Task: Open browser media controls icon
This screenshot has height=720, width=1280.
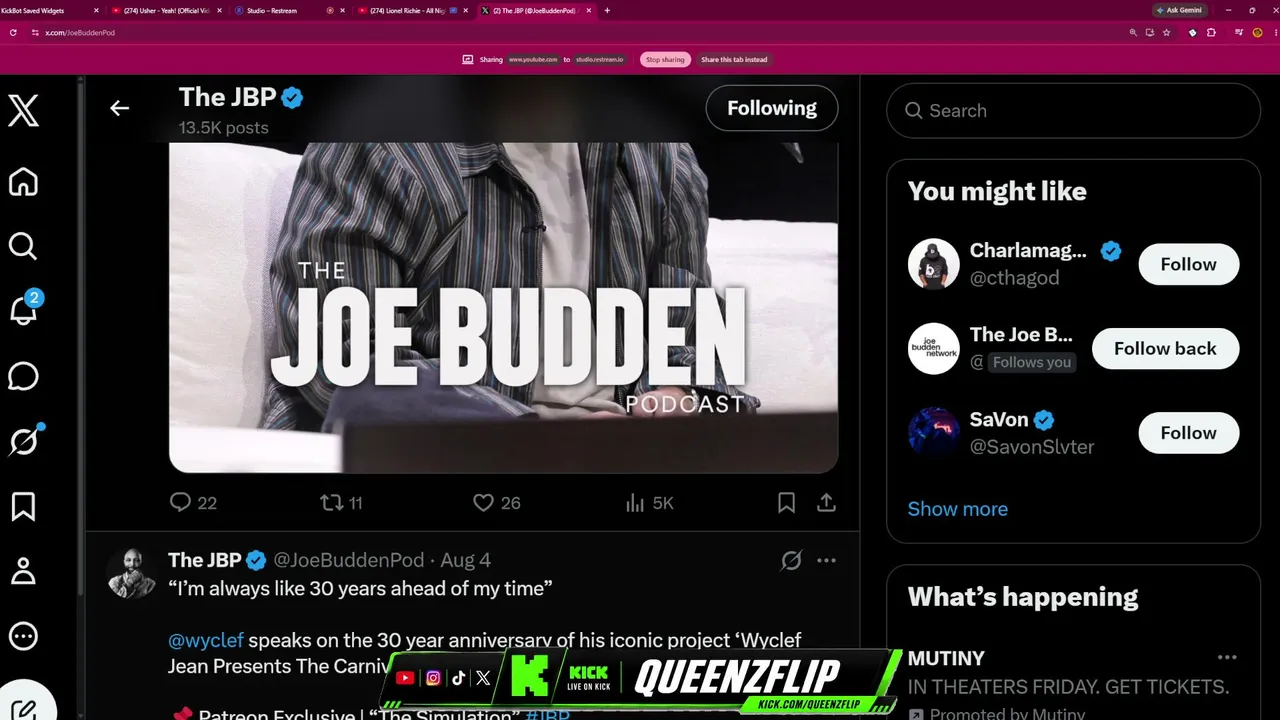Action: [x=1239, y=32]
